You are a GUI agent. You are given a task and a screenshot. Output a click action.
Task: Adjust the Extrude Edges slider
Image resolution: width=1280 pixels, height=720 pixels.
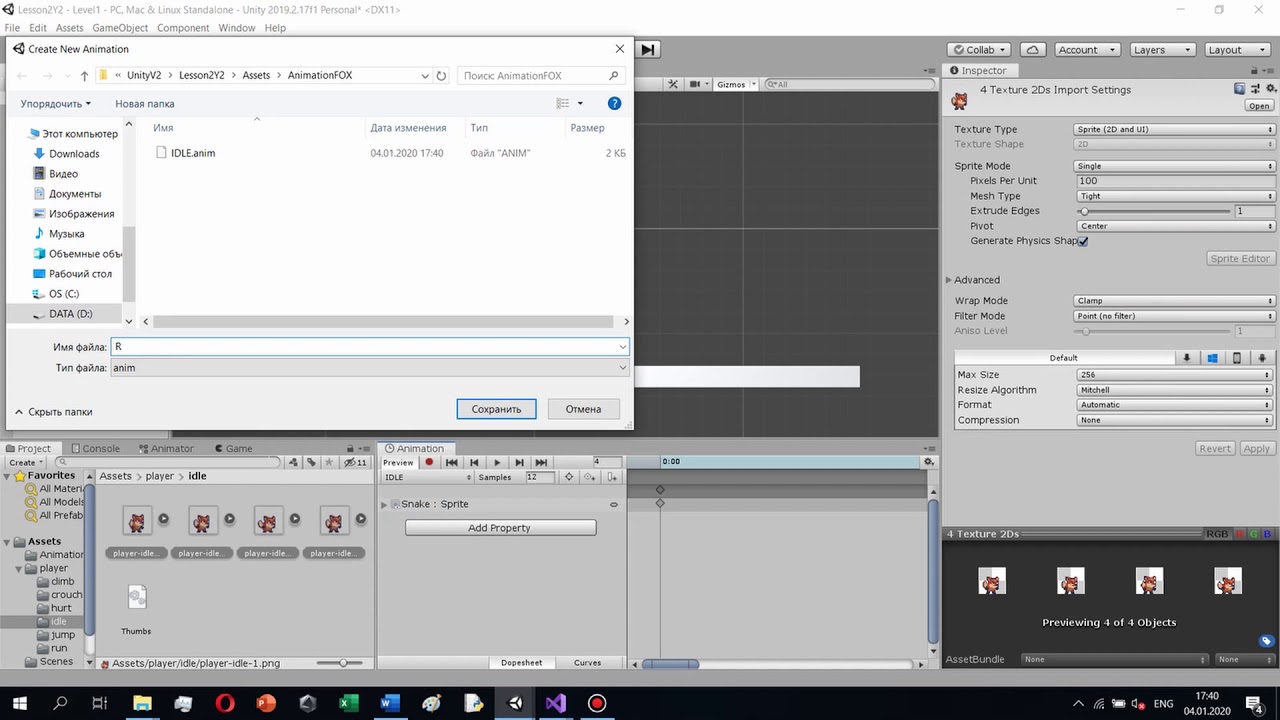1155,211
